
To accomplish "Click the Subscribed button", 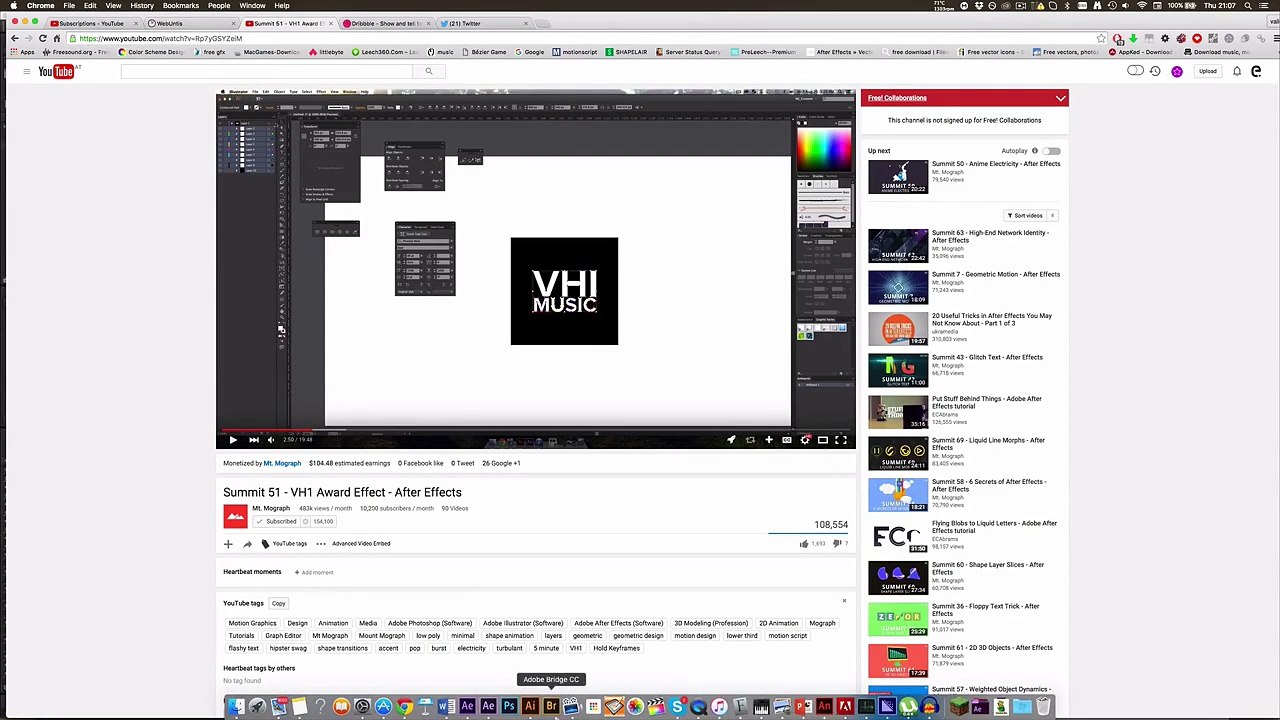I will coord(276,521).
